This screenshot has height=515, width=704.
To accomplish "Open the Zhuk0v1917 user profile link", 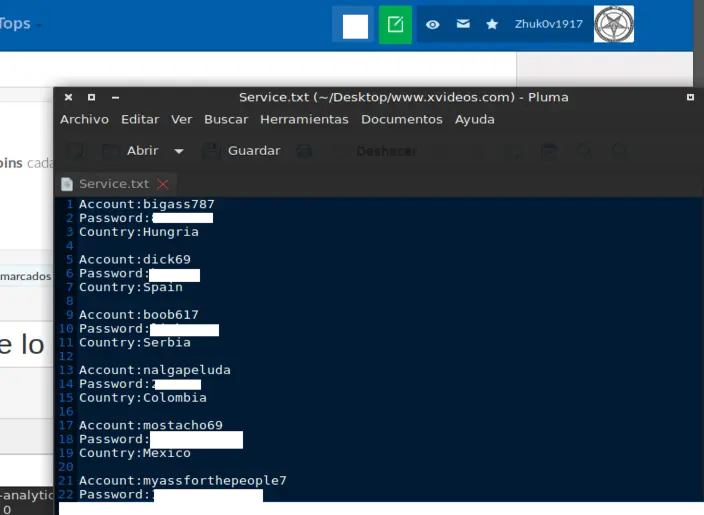I will [x=548, y=24].
